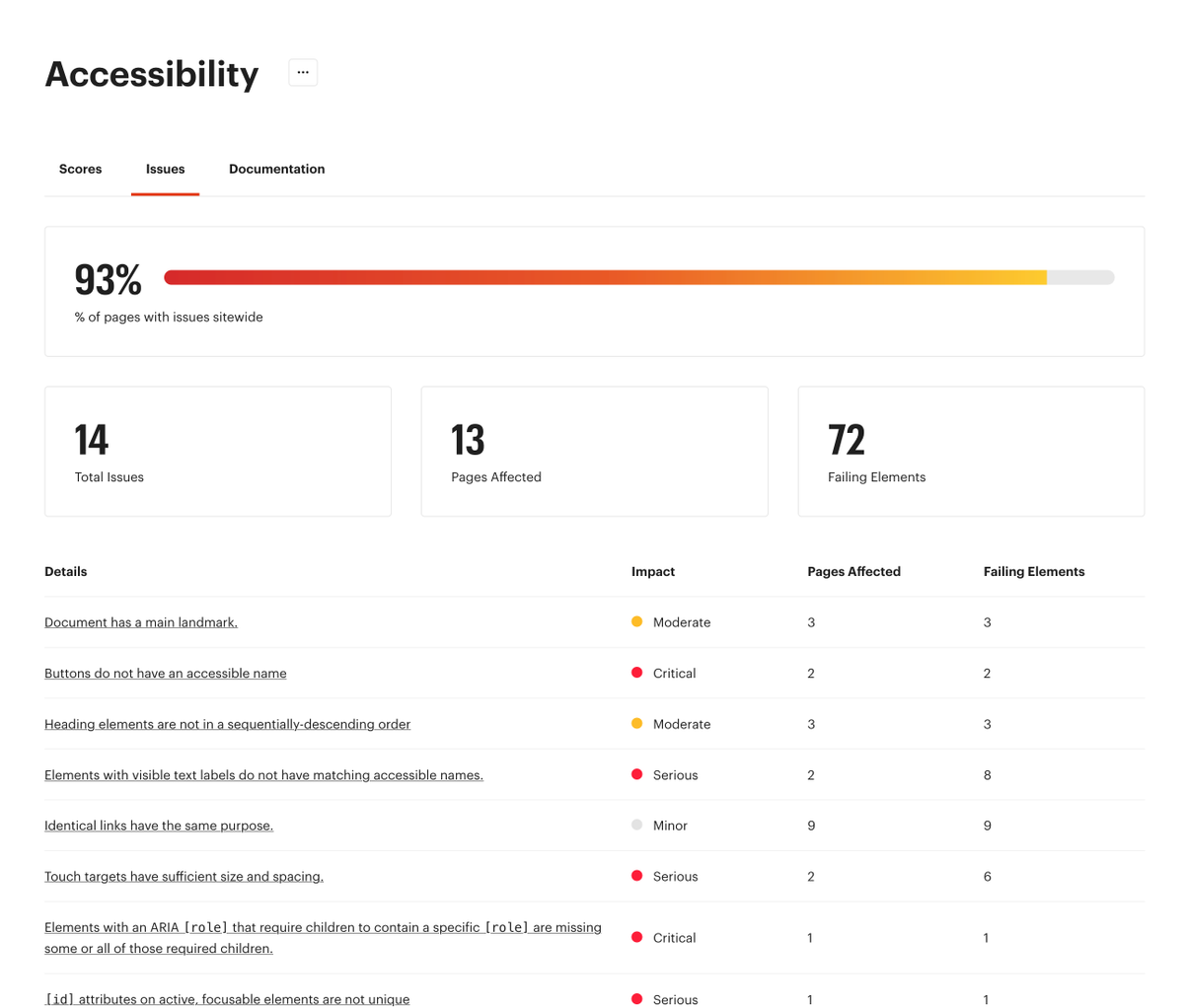Open visible text labels matching names issue
The width and height of the screenshot is (1184, 1008).
pyautogui.click(x=263, y=775)
